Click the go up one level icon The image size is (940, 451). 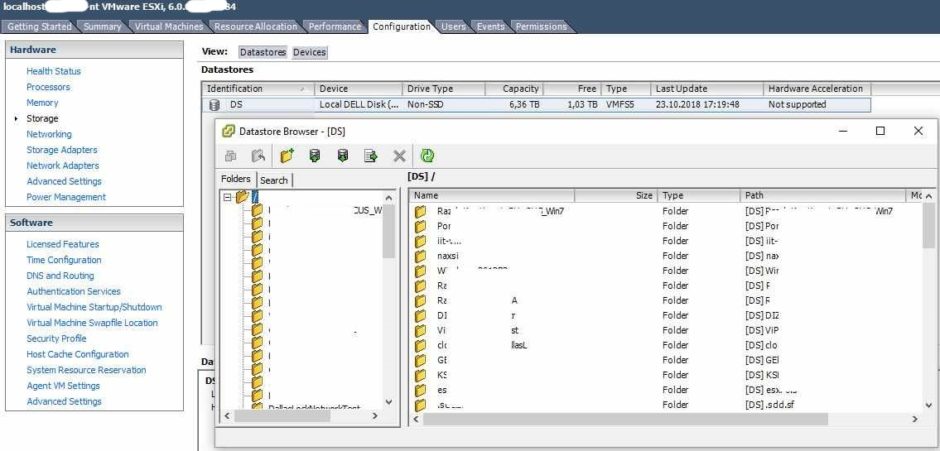(258, 156)
